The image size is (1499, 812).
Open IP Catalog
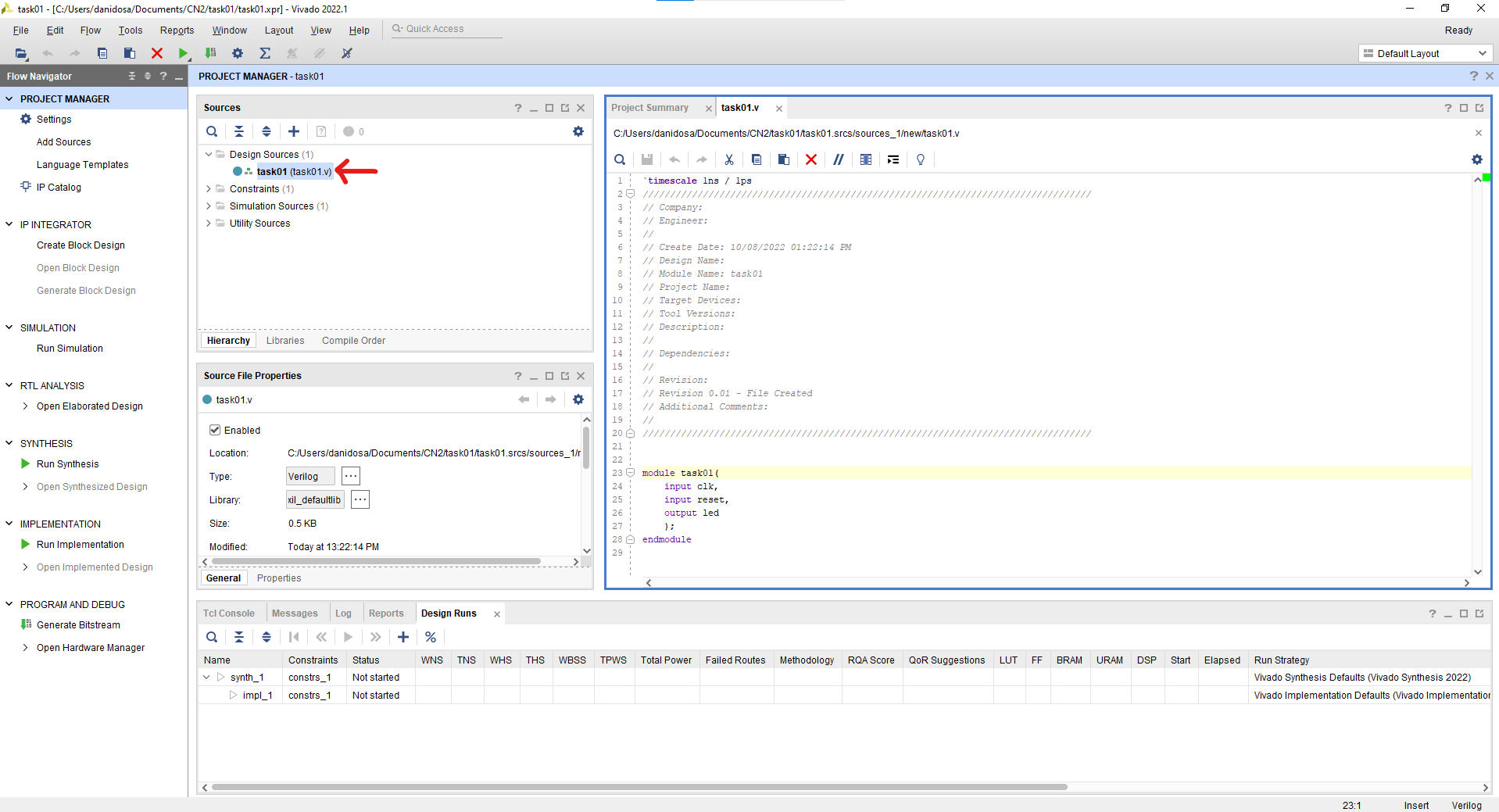pyautogui.click(x=59, y=188)
